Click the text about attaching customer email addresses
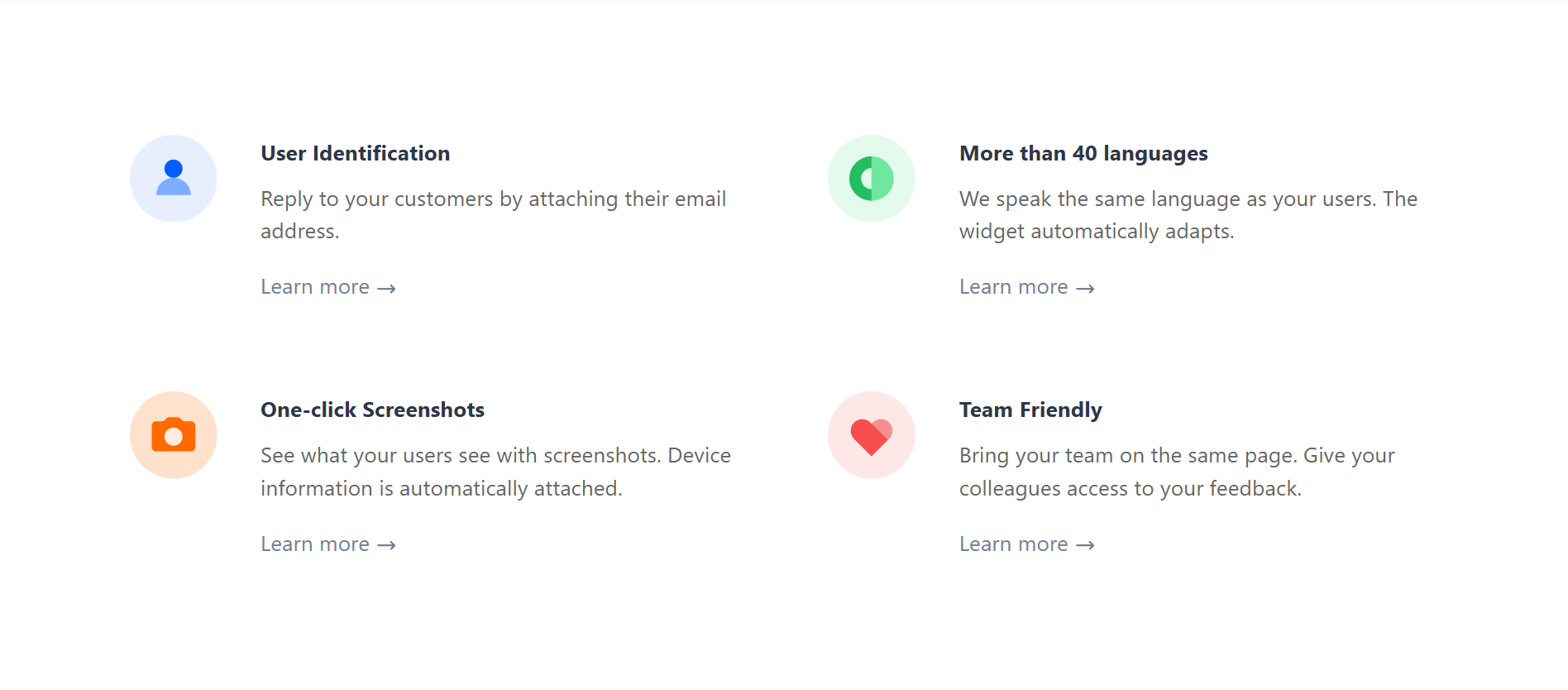The height and width of the screenshot is (690, 1568). coord(493,215)
